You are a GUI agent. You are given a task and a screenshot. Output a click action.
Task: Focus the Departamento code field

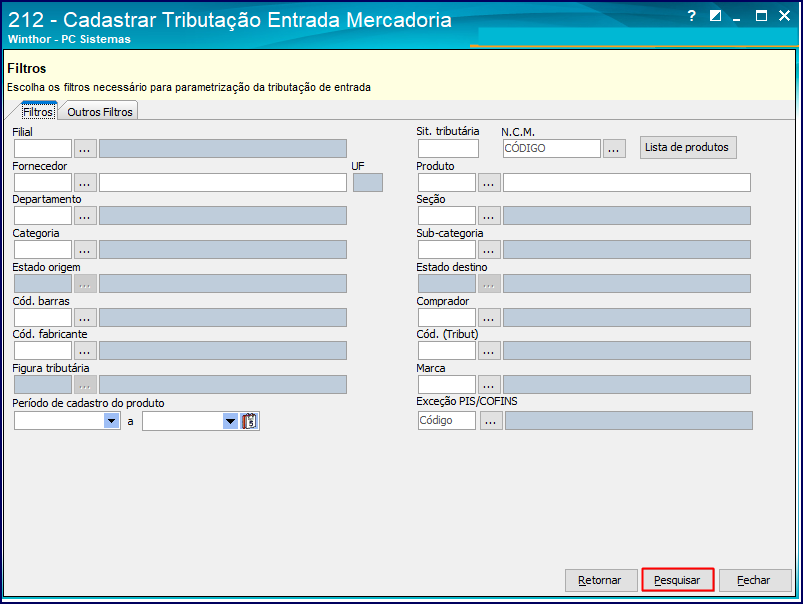43,216
